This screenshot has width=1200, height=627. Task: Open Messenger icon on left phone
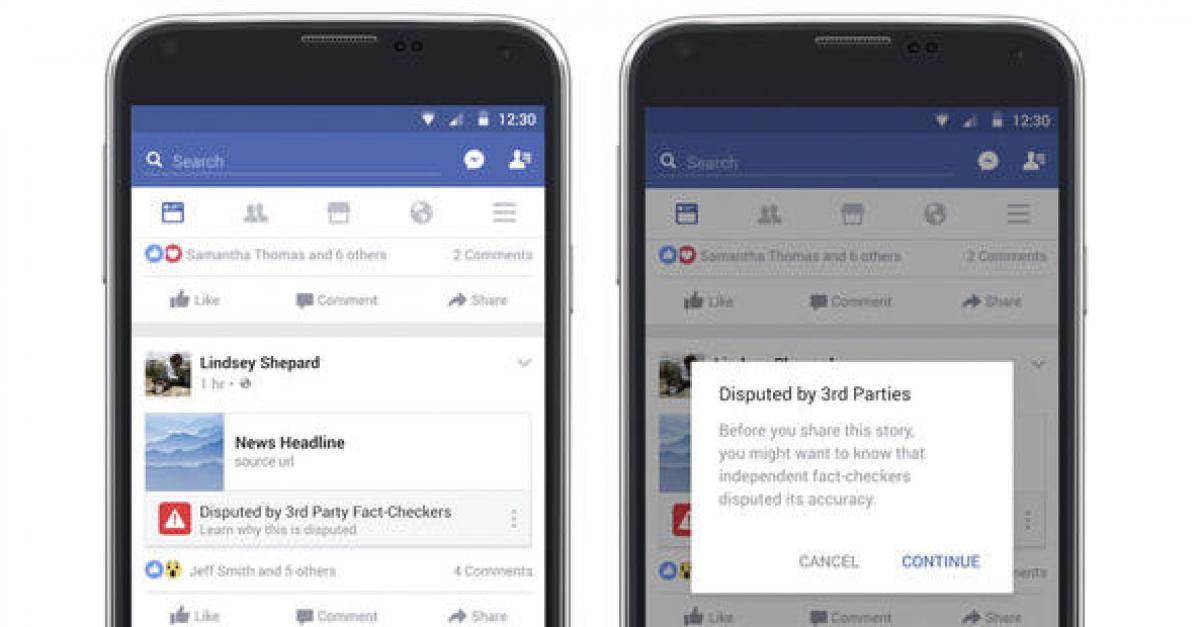click(475, 160)
